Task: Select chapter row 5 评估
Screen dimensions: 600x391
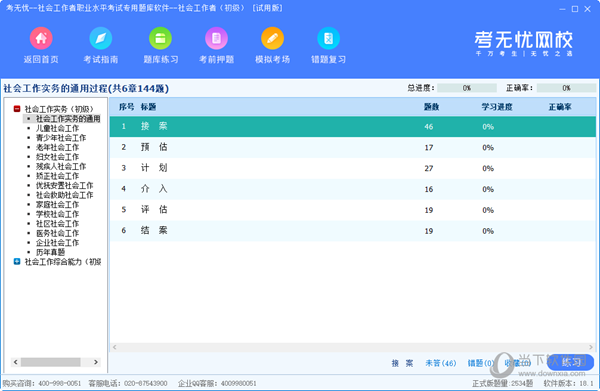Action: [x=353, y=210]
